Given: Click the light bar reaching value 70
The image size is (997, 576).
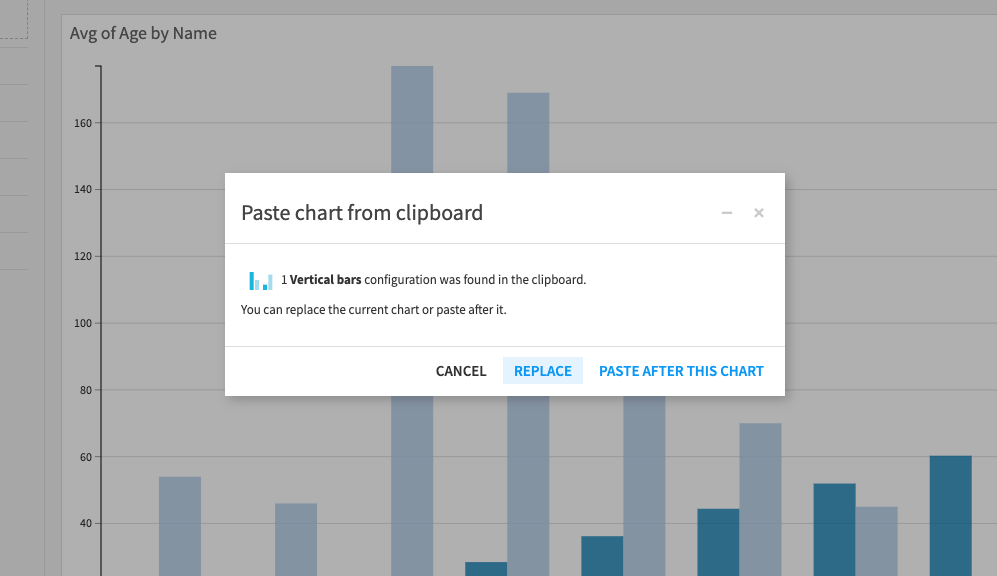Looking at the screenshot, I should pos(760,500).
